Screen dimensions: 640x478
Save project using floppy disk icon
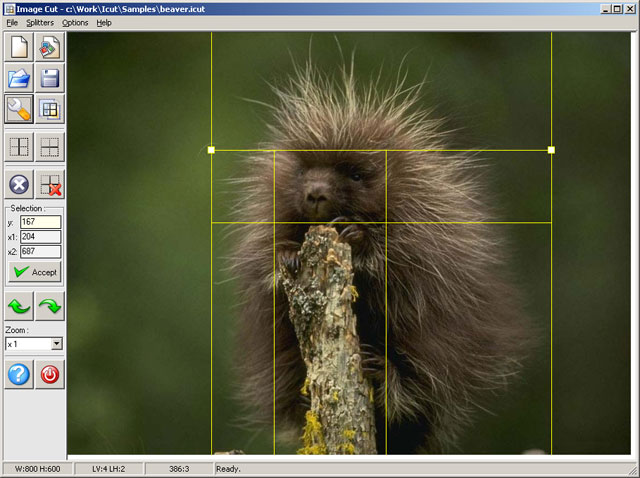tap(50, 78)
